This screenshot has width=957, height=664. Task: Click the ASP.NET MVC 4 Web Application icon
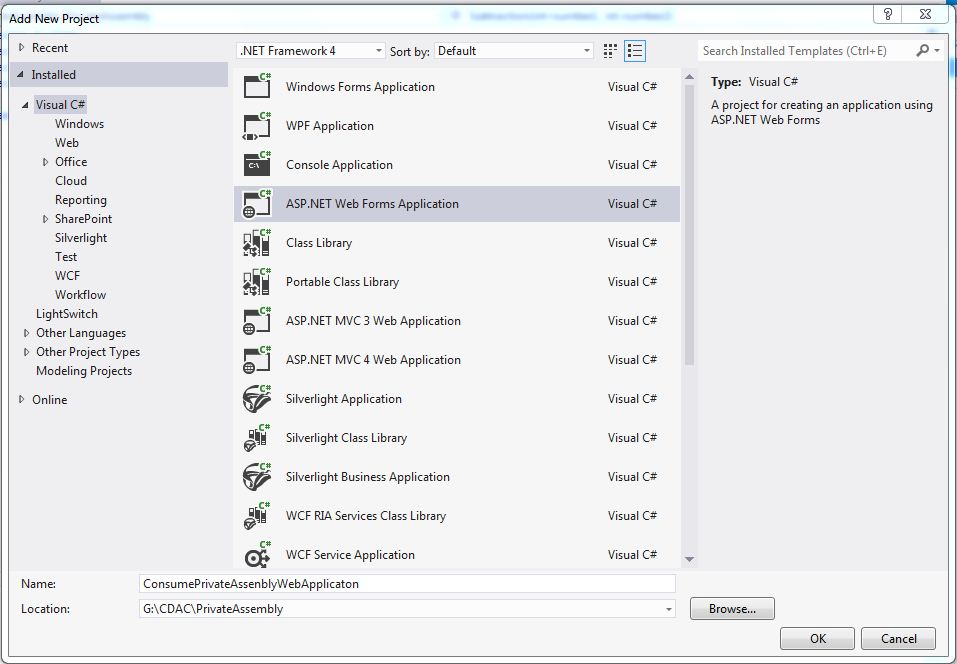tap(257, 360)
